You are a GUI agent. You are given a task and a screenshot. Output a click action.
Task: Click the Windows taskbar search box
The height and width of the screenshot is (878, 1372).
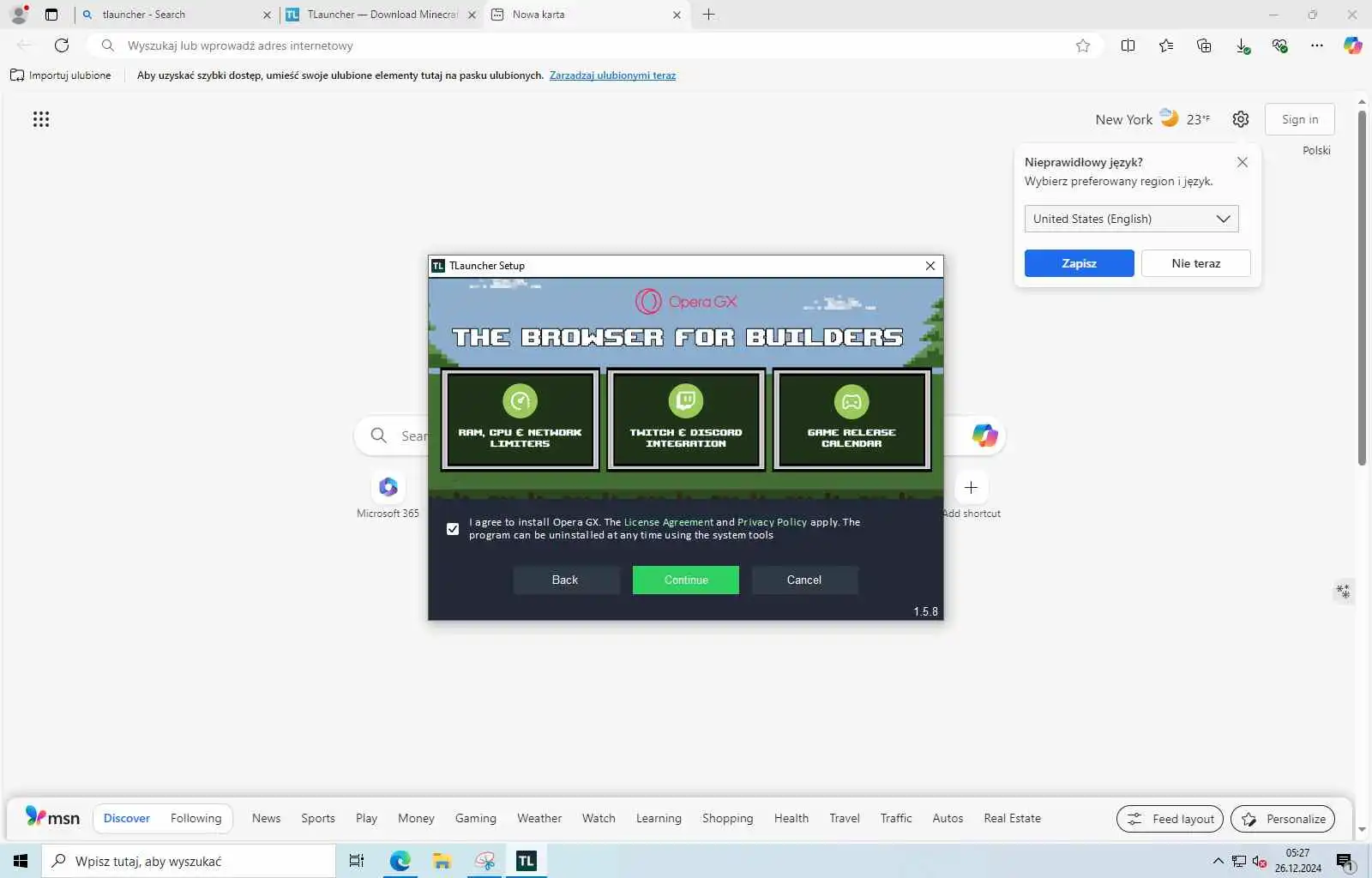coord(189,861)
